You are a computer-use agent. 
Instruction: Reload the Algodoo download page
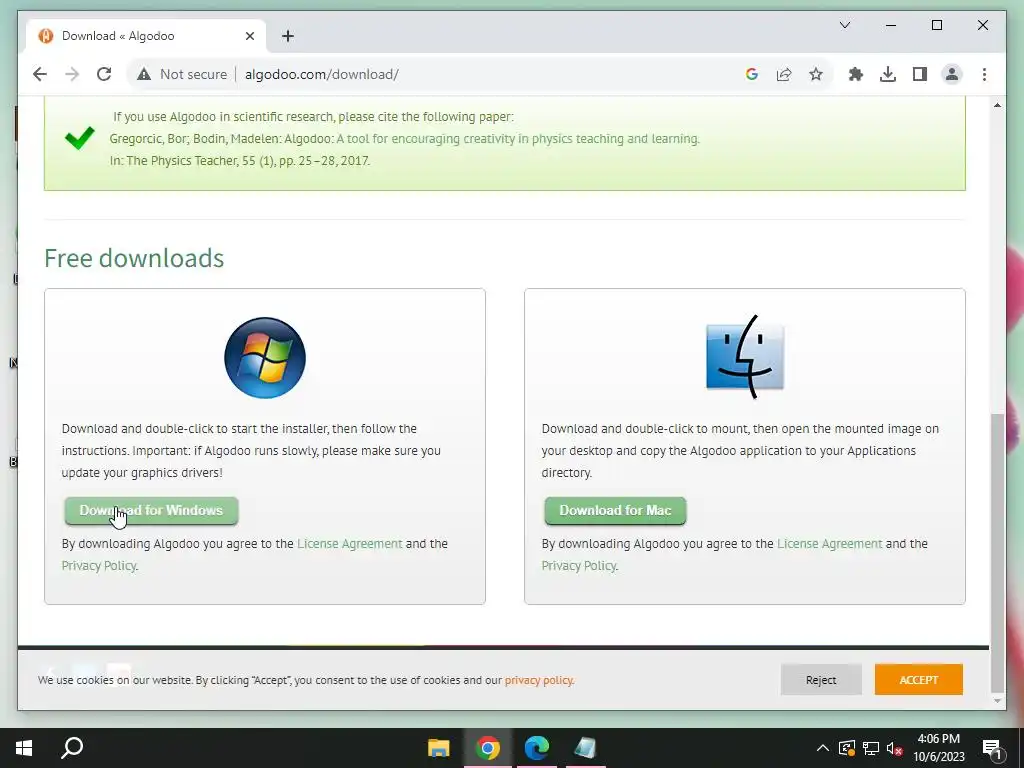click(x=104, y=74)
